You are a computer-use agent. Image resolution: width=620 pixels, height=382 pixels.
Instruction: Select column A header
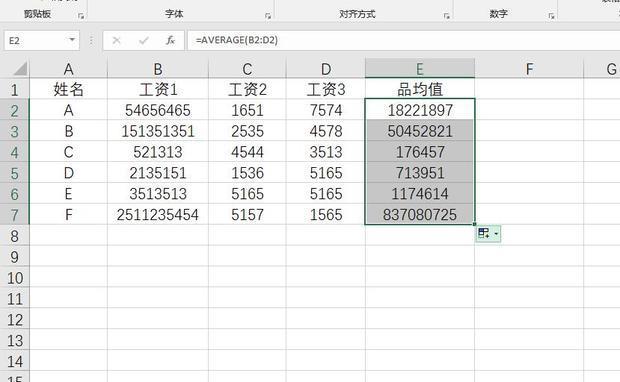tap(68, 69)
